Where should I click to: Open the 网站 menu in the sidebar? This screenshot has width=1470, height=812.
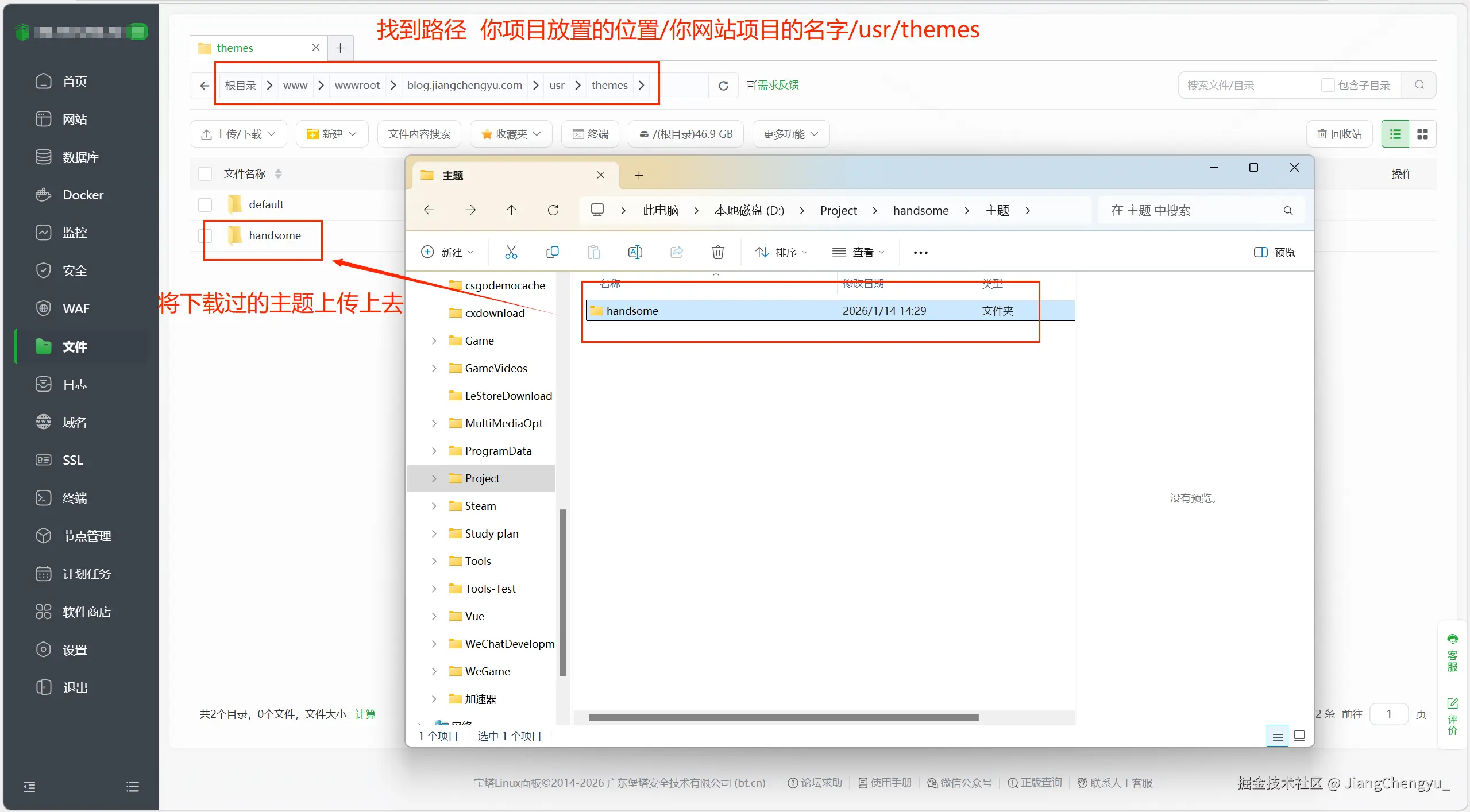(75, 119)
